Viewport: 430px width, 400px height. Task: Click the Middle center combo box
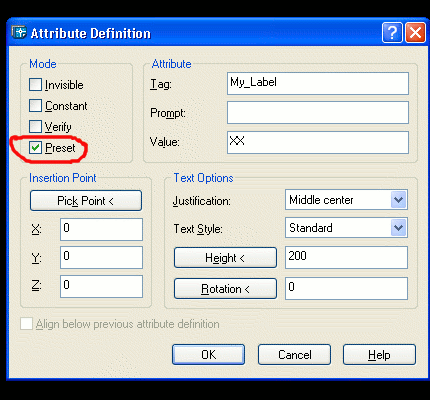click(346, 200)
